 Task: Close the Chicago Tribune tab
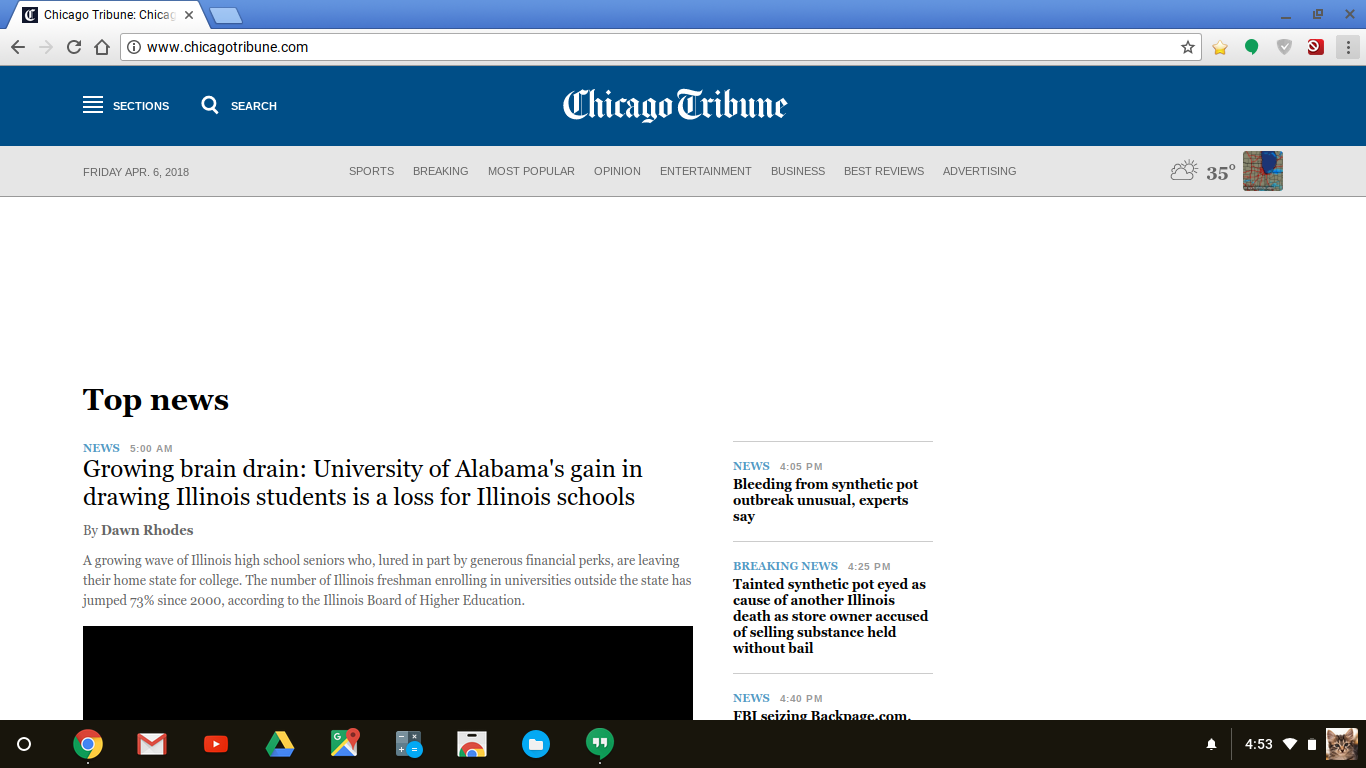(189, 15)
